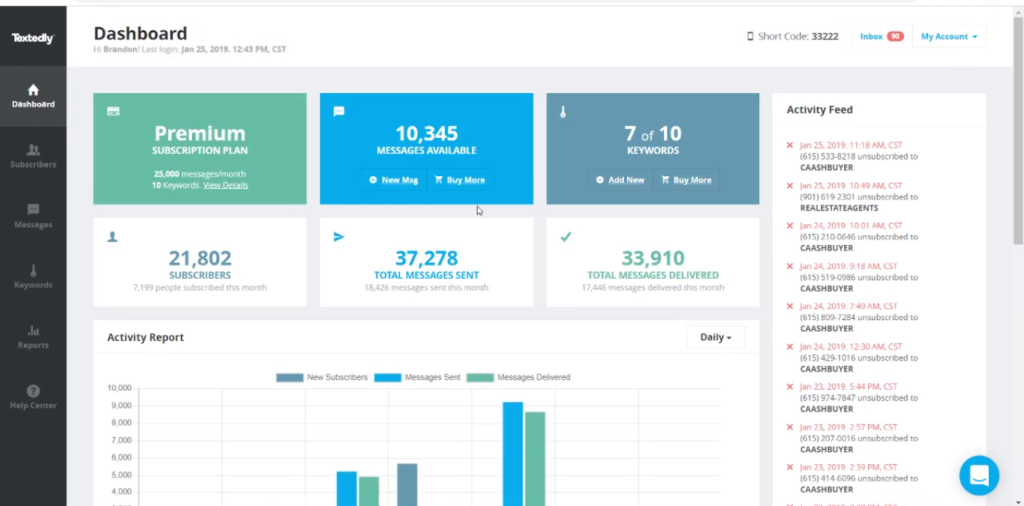Open the Daily range dropdown

715,338
